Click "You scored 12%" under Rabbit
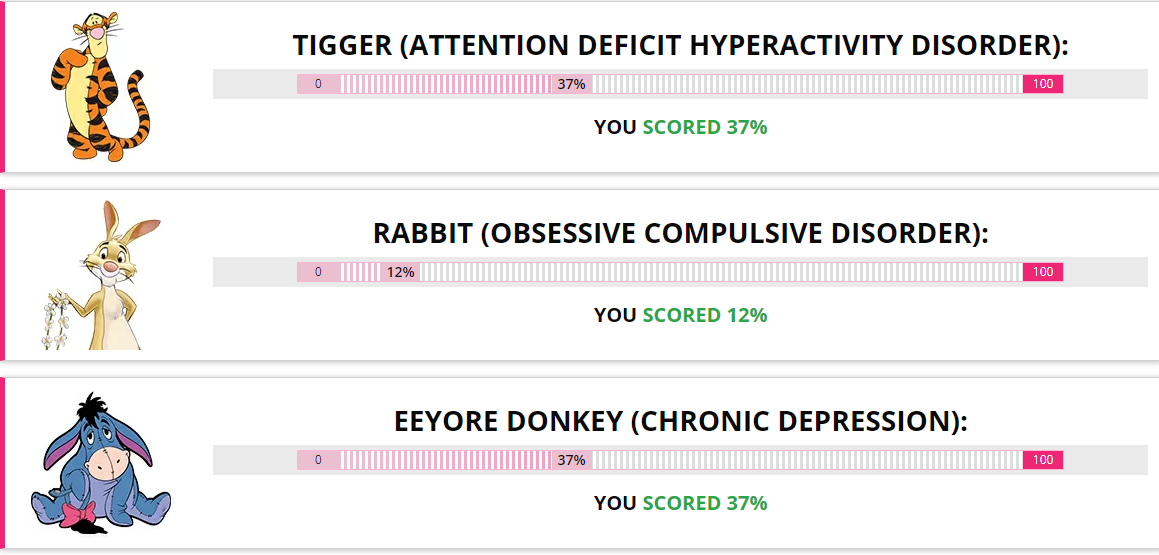 [680, 315]
